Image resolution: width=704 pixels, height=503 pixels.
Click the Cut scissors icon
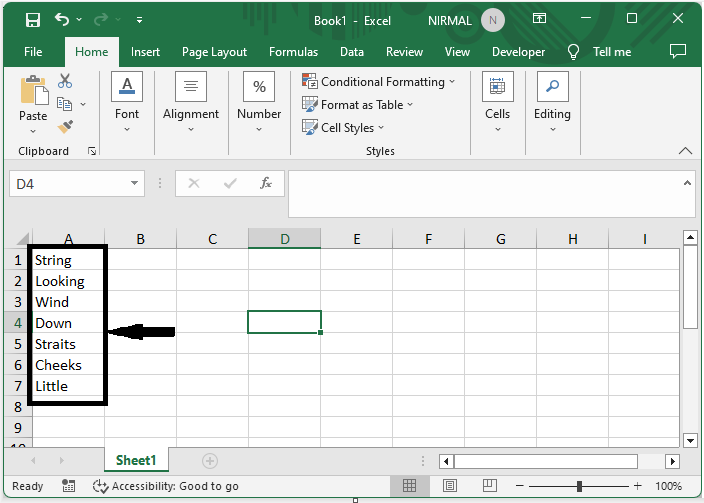65,81
